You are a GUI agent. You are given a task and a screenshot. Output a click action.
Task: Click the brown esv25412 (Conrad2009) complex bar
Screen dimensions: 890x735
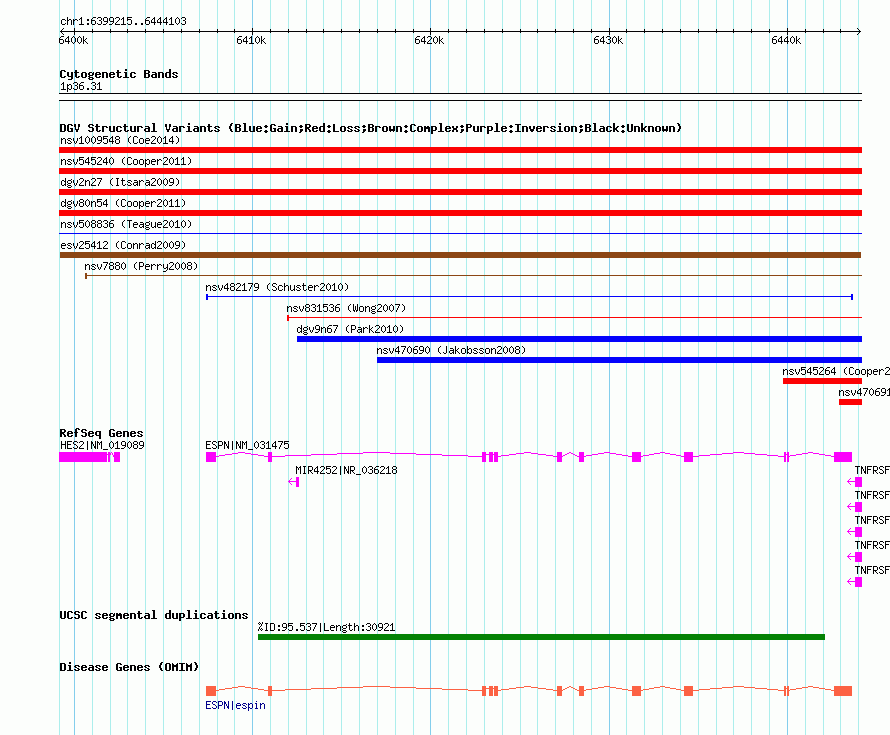pyautogui.click(x=460, y=255)
